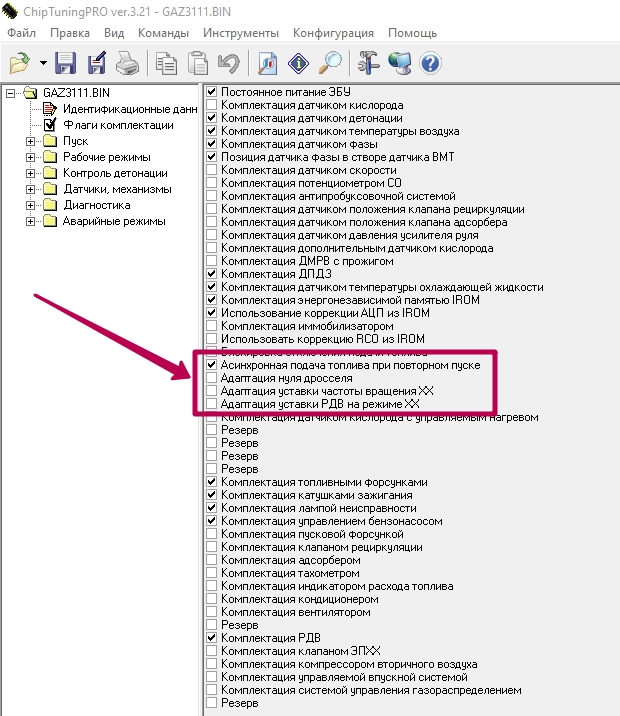The image size is (620, 716).
Task: Enable Комплектация иммобилизатором checkbox
Action: tap(211, 326)
